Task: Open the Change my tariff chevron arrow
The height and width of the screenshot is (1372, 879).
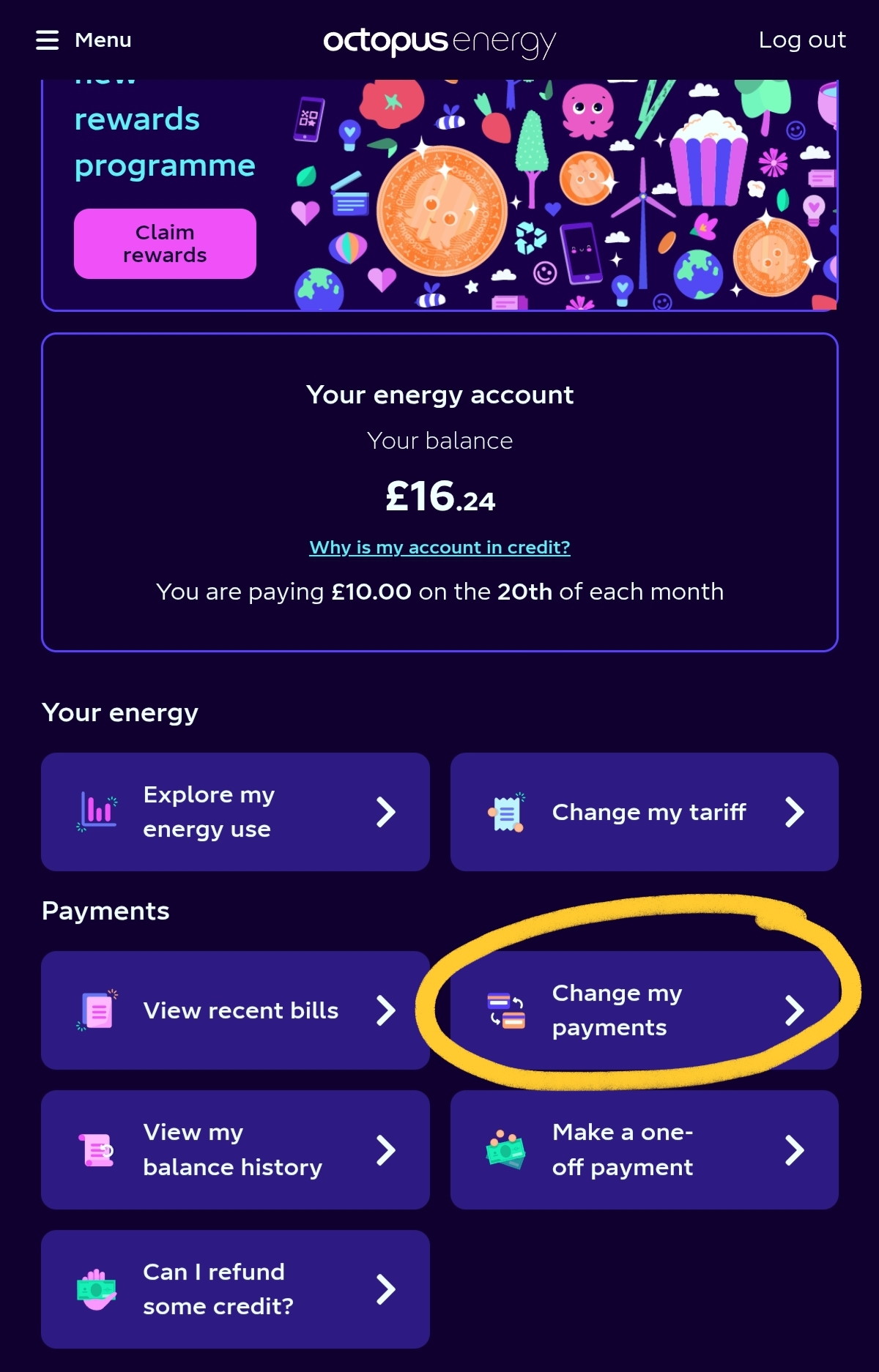Action: pos(795,812)
